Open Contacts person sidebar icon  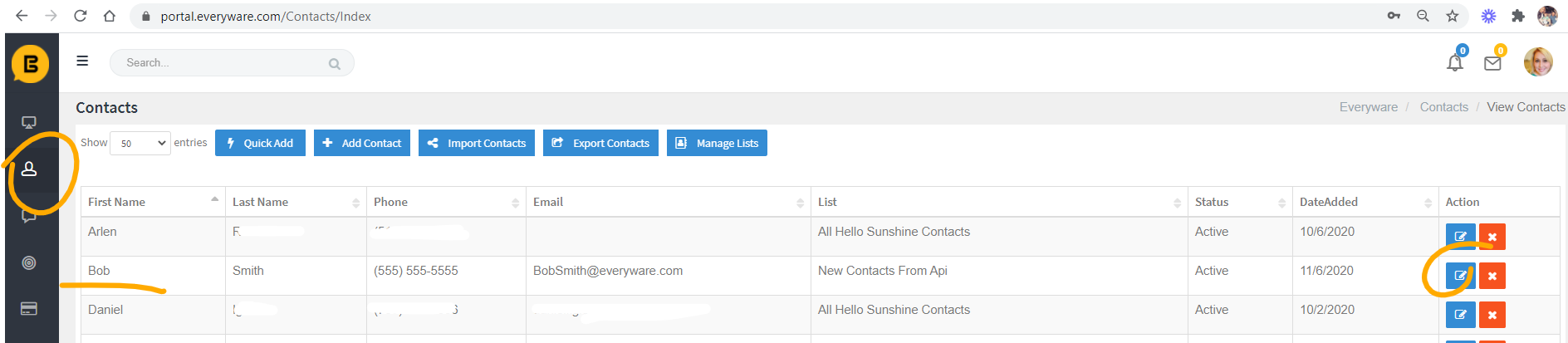pyautogui.click(x=29, y=169)
